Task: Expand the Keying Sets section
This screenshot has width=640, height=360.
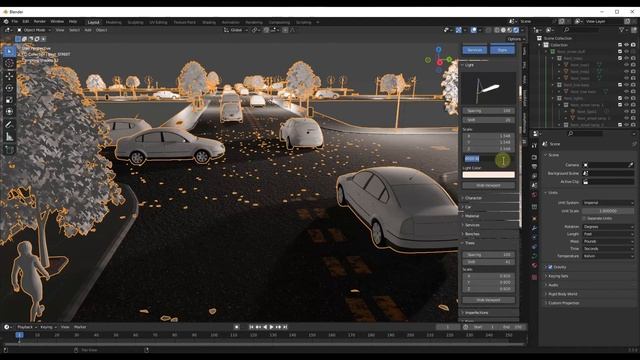Action: [558, 276]
